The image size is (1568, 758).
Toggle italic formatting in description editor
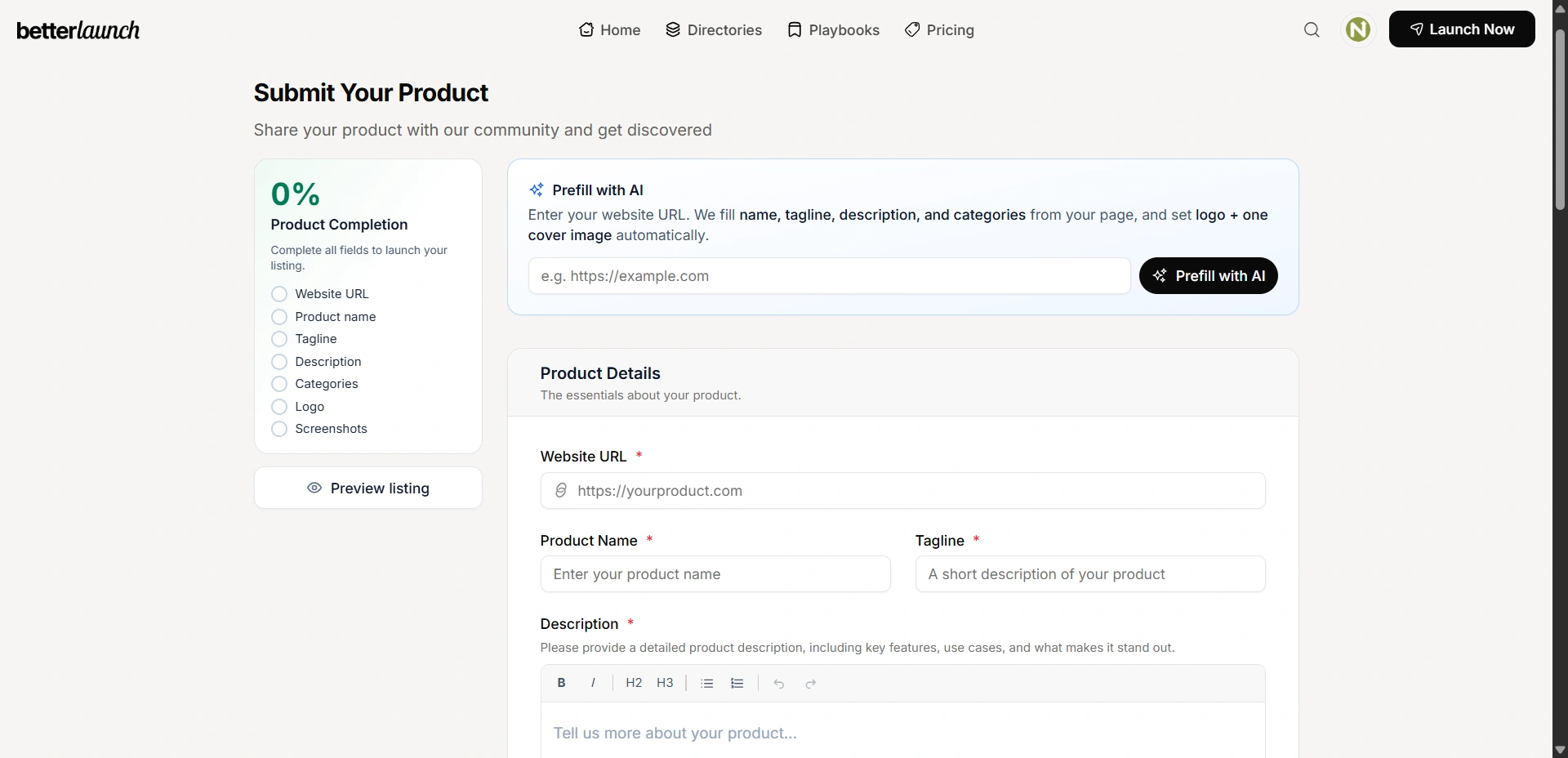click(593, 683)
